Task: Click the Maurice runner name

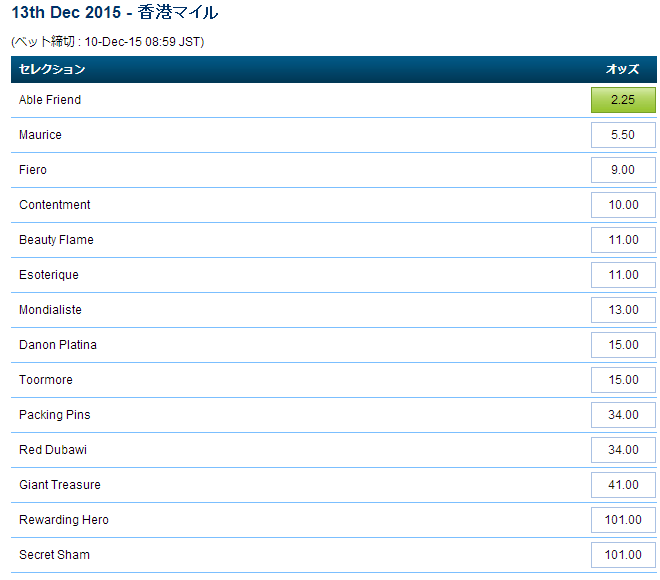Action: coord(40,135)
